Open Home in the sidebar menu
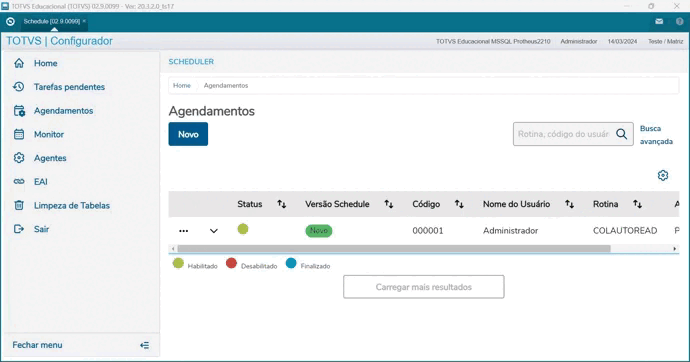 click(x=46, y=63)
